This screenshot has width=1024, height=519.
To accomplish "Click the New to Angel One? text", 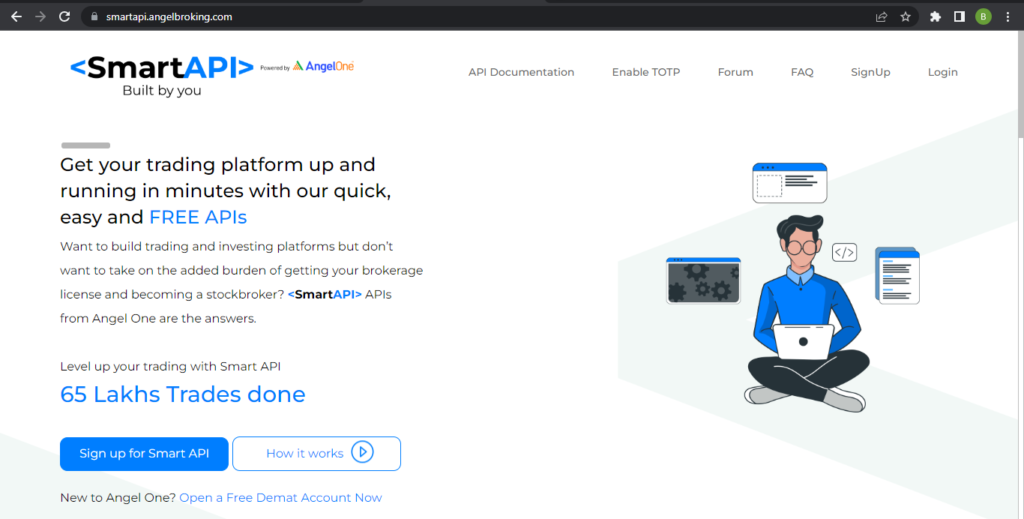I will click(x=118, y=497).
